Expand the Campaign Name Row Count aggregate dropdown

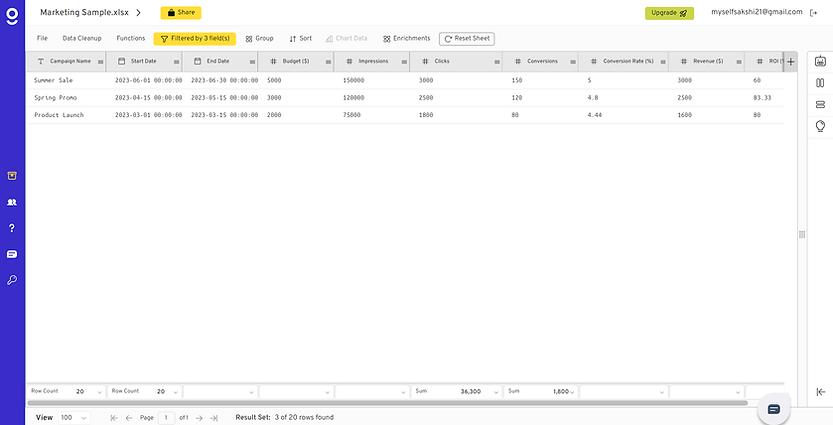[x=94, y=392]
